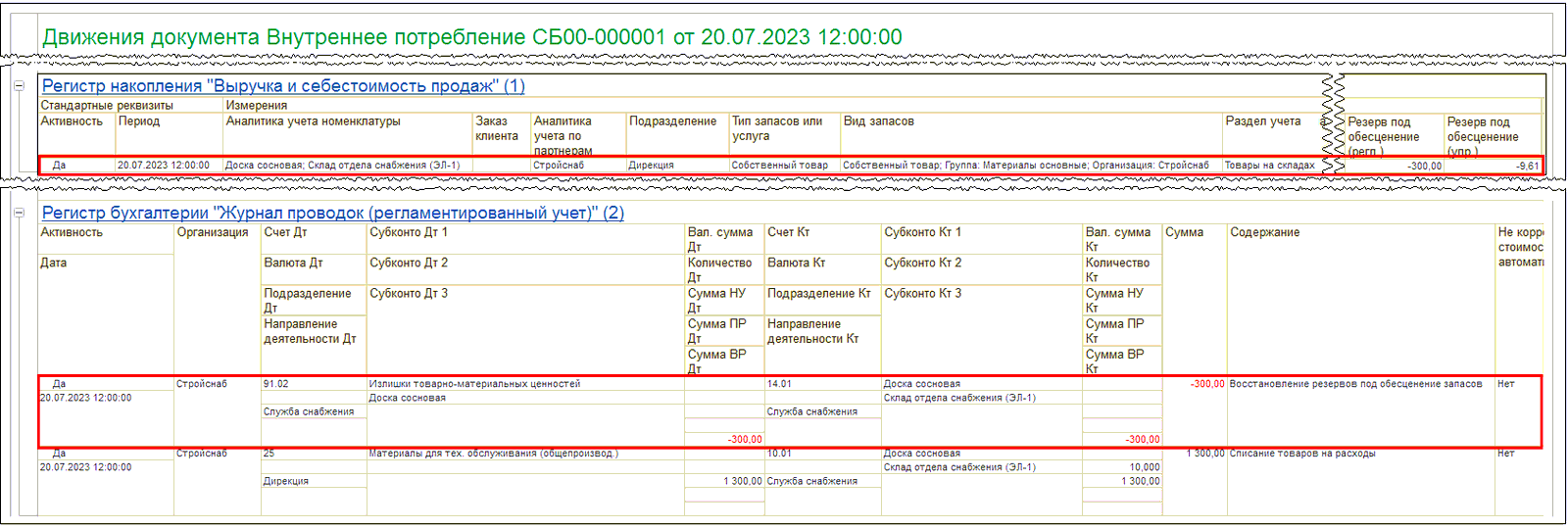Select the "Списание товаров на расходы" entry
The image size is (1568, 528).
pos(1302,454)
